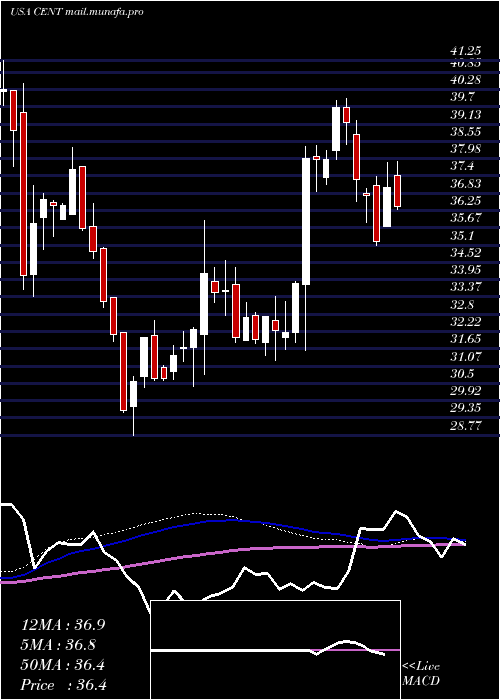
Task: Click the 'USA CENT mail.munafa.pro' chart title
Action: pos(77,12)
